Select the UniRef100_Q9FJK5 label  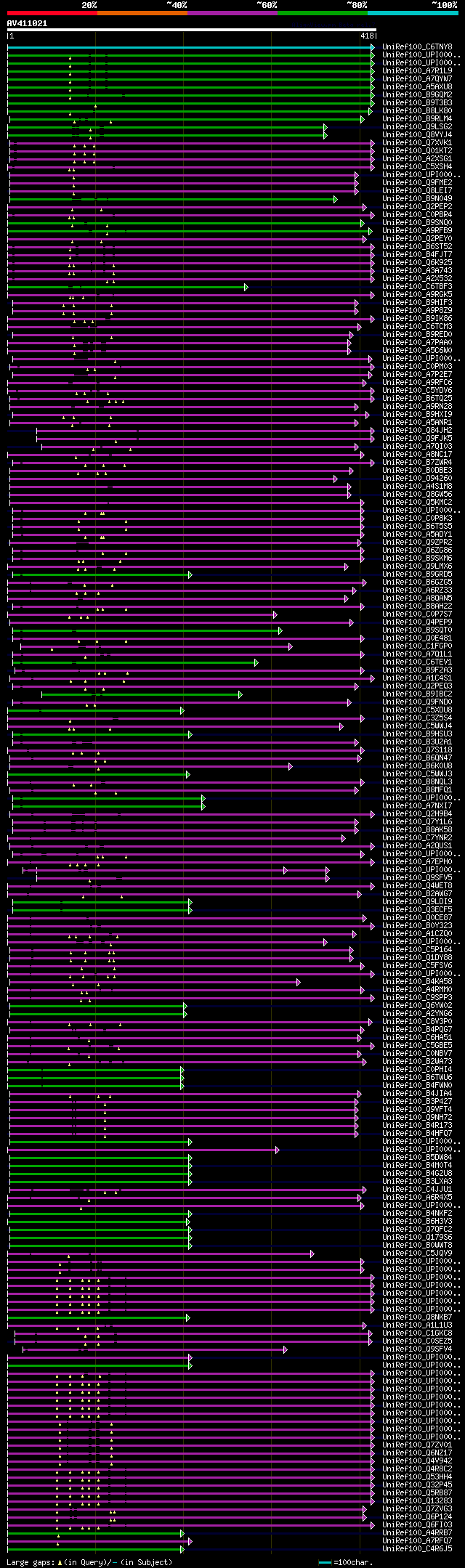coord(417,439)
